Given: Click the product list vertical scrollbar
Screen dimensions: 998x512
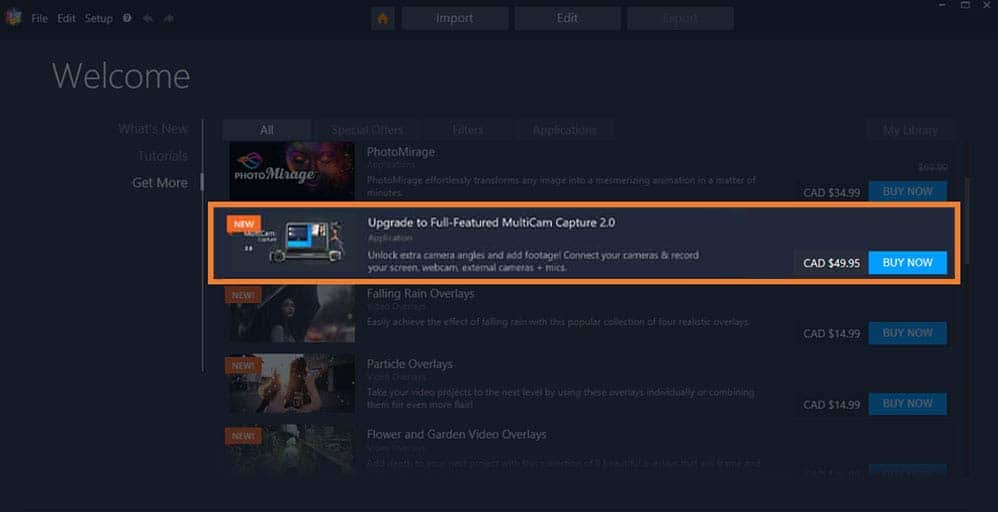Looking at the screenshot, I should pos(967,220).
